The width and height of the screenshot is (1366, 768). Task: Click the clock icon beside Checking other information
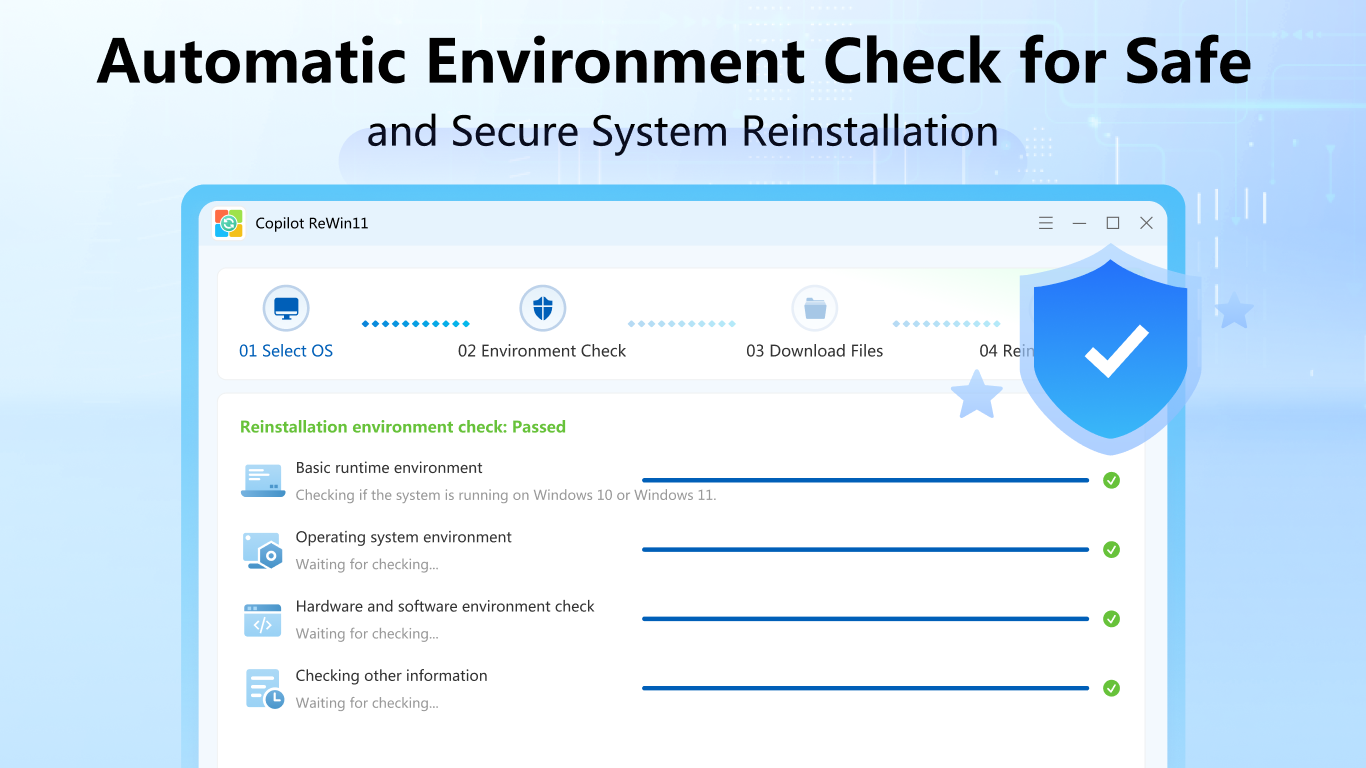tap(262, 688)
